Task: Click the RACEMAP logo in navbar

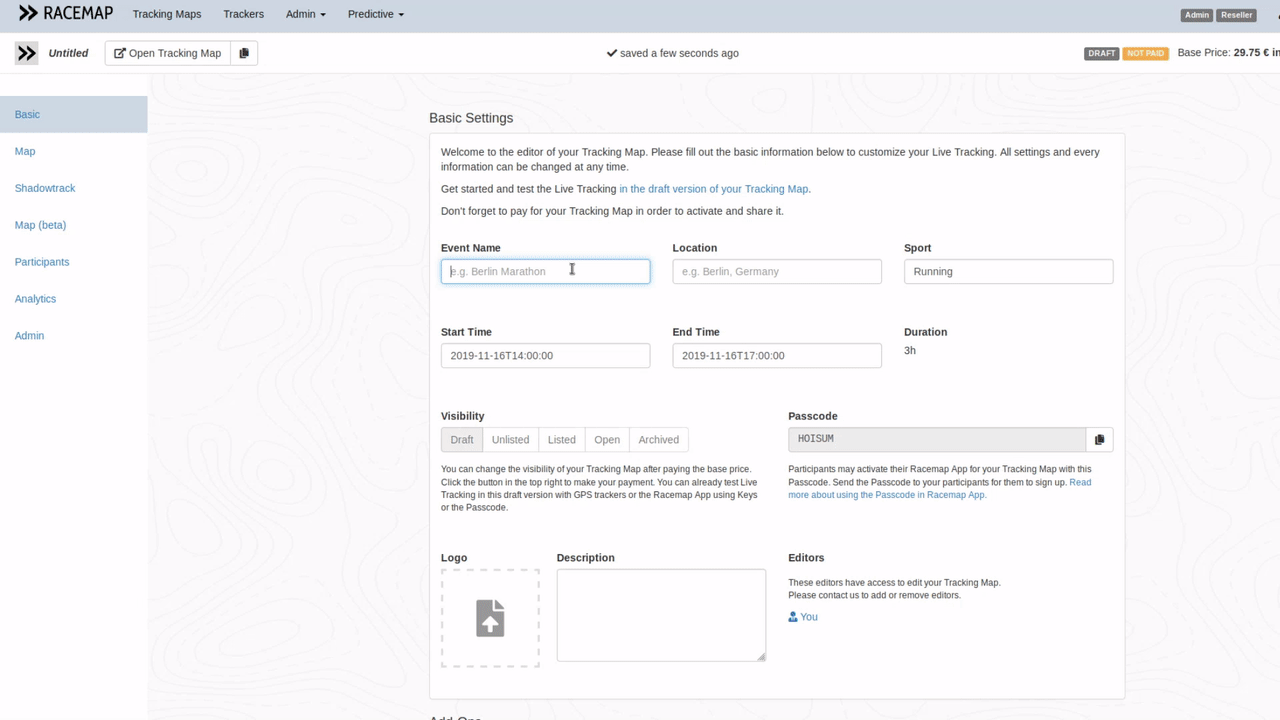Action: tap(66, 14)
